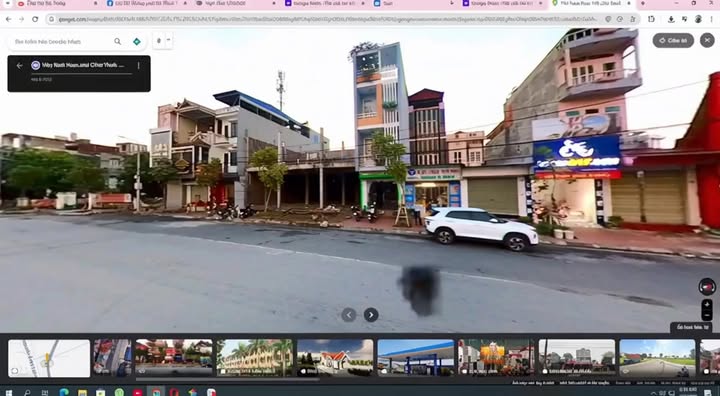Switch to the Facebook tab
Viewport: 720px width, 396px height.
pos(147,3)
